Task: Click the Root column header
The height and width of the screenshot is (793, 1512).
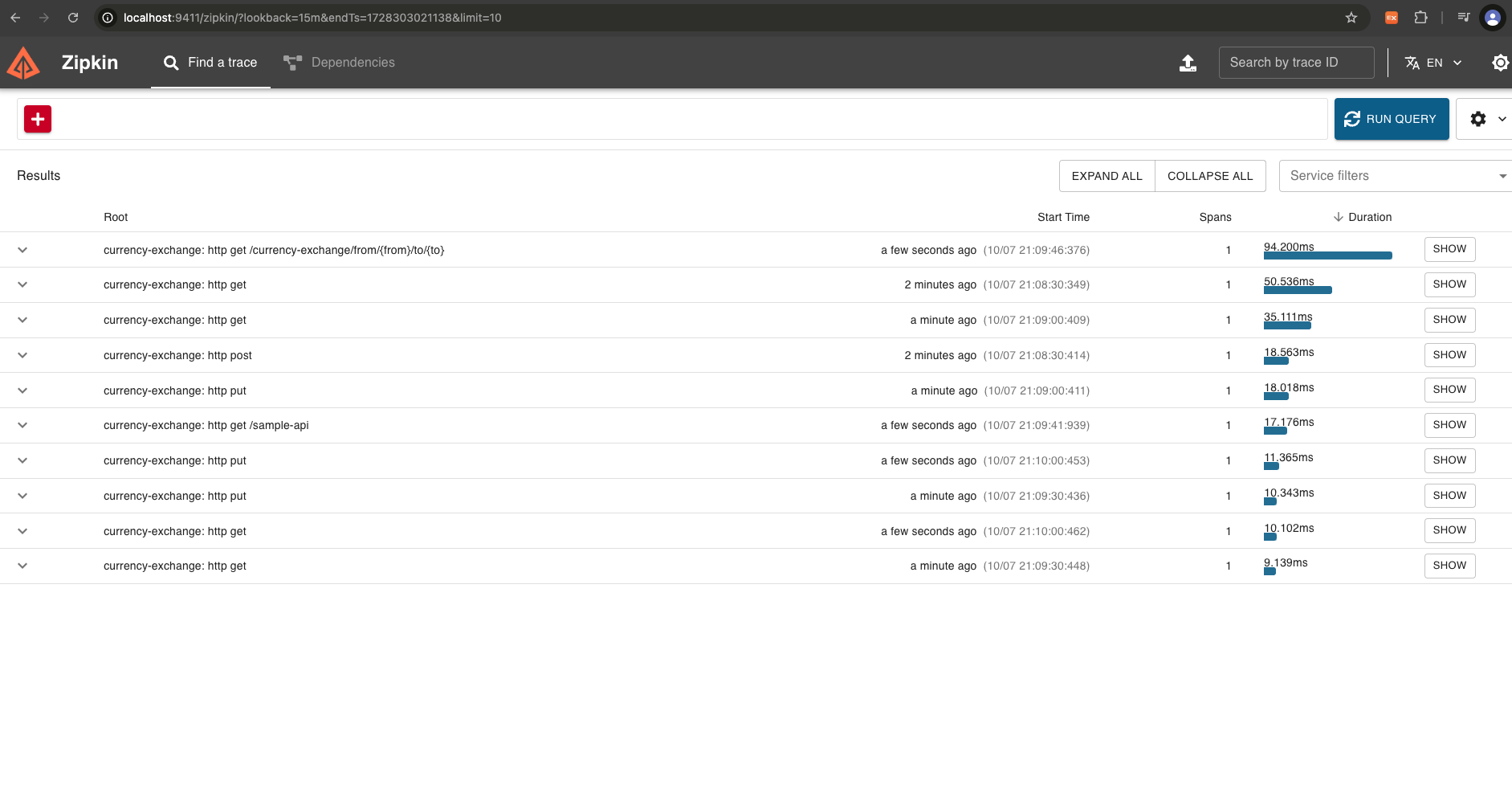Action: point(116,217)
